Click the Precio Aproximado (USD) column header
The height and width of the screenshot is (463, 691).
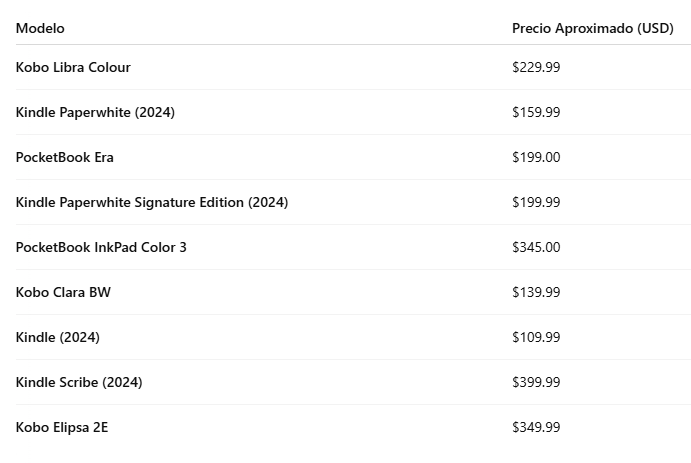coord(593,28)
